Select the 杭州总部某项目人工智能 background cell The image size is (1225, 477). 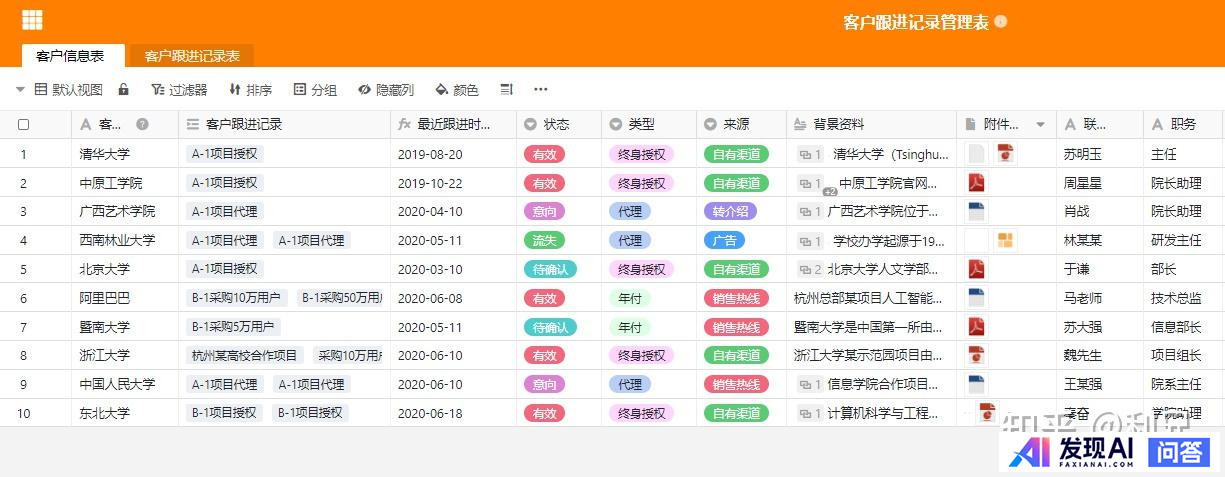871,298
